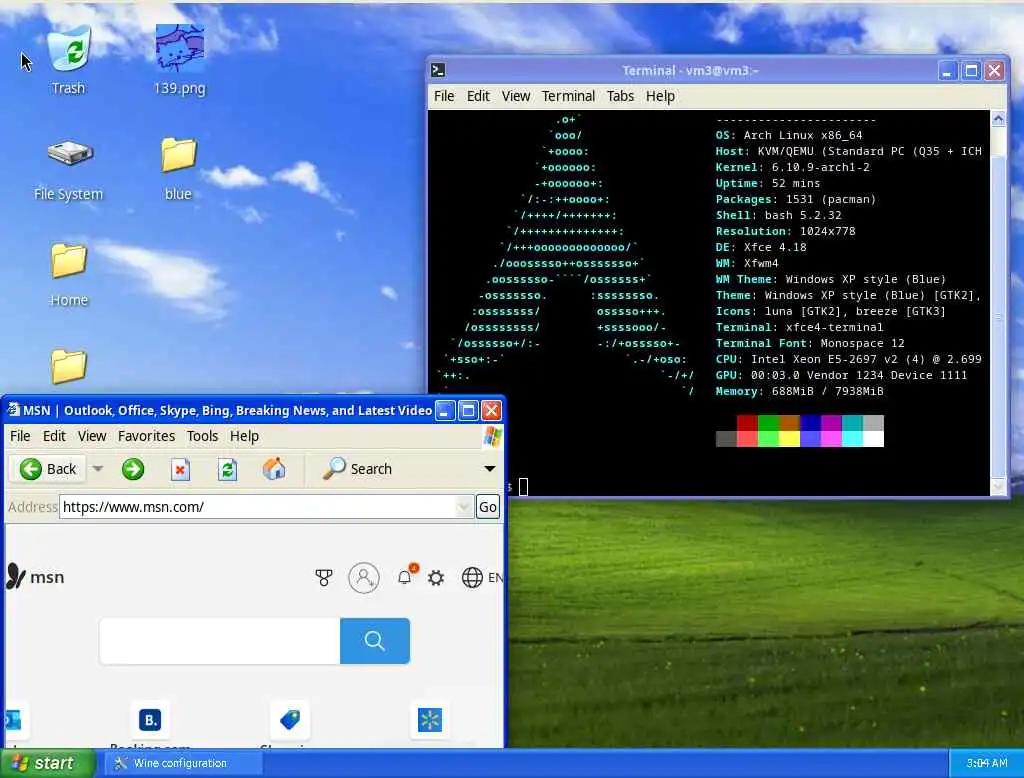Image resolution: width=1024 pixels, height=778 pixels.
Task: Select the 139.png image file on desktop
Action: [x=180, y=60]
